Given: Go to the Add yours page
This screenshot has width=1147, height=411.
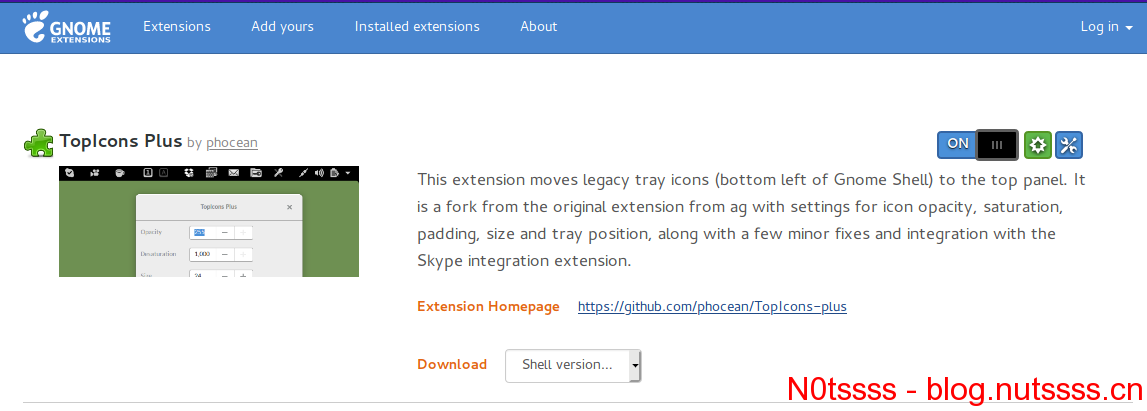Looking at the screenshot, I should point(282,26).
